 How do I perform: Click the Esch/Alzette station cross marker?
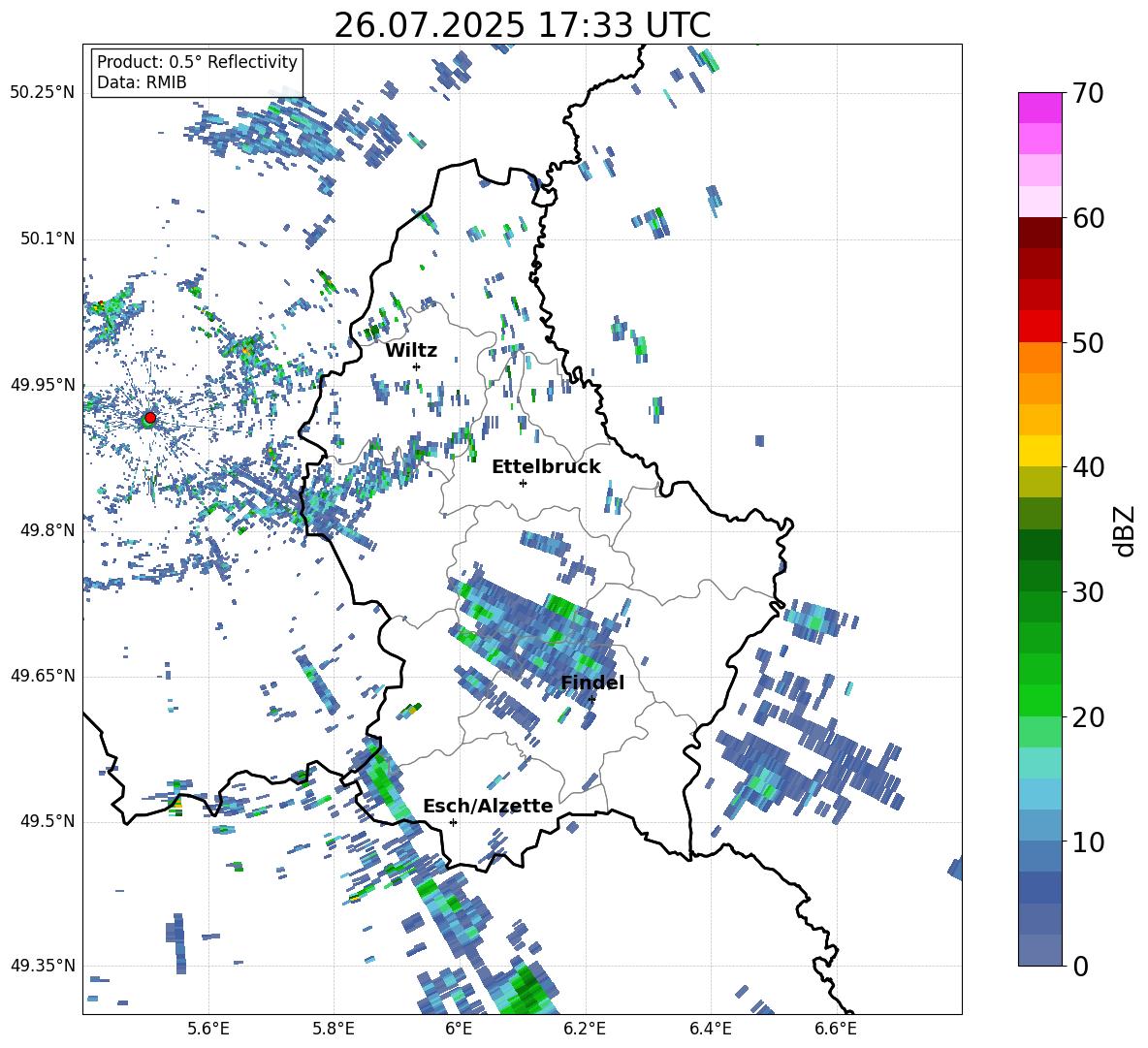[453, 822]
